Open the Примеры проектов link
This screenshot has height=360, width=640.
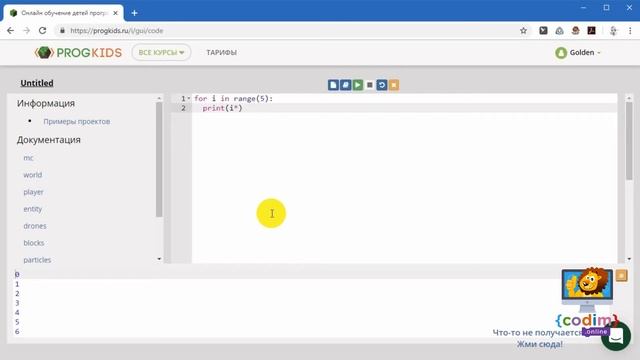click(x=77, y=121)
